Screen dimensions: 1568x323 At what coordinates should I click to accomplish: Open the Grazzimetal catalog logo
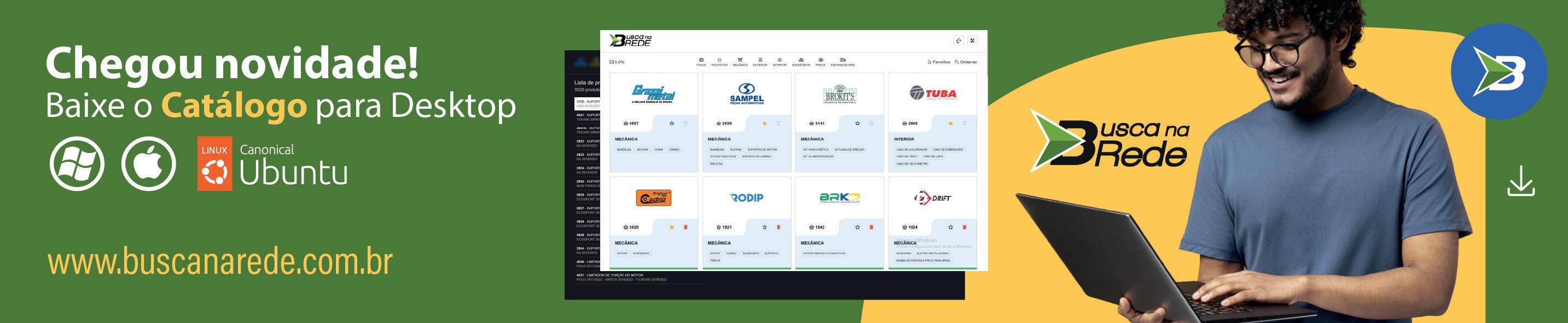[653, 95]
